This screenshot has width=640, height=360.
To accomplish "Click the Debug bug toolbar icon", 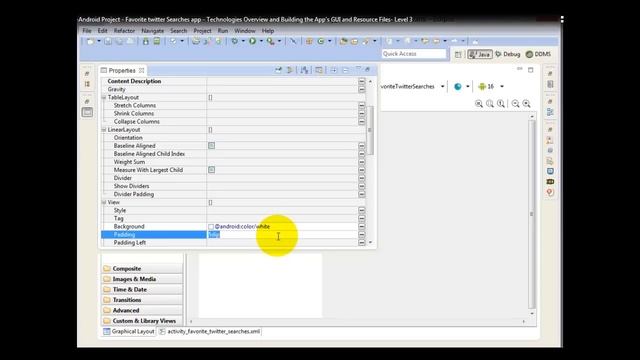I will point(234,41).
